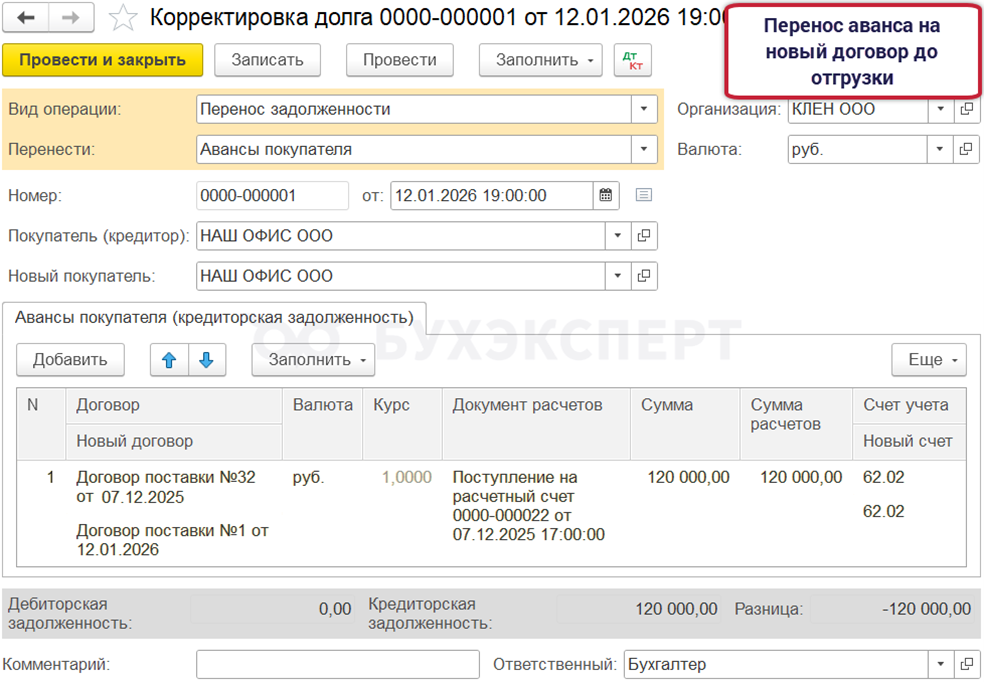Open Организация КЛЕН ООО record card
This screenshot has width=984, height=682.
coord(966,109)
